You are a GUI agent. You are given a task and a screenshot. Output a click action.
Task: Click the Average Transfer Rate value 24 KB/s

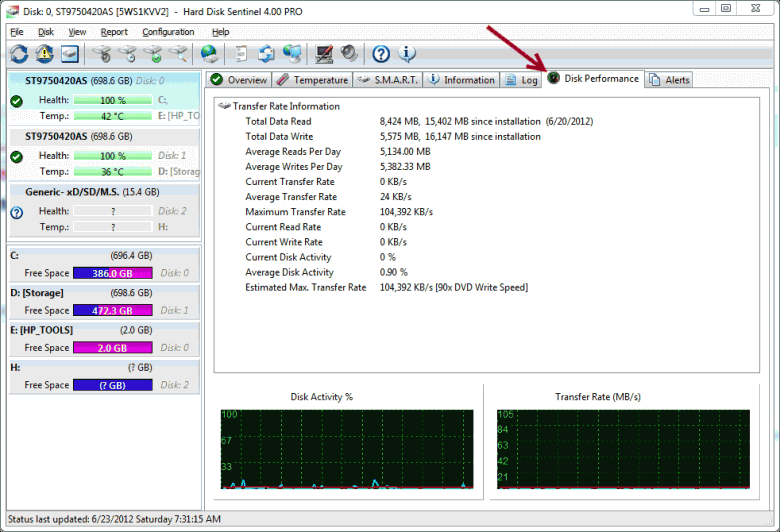point(395,197)
